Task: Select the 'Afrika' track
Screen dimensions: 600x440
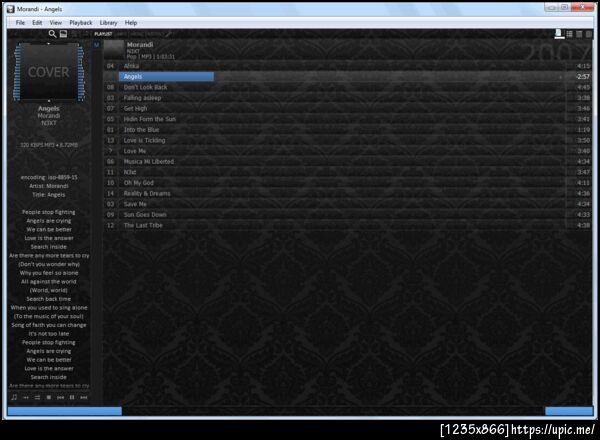Action: tap(346, 66)
